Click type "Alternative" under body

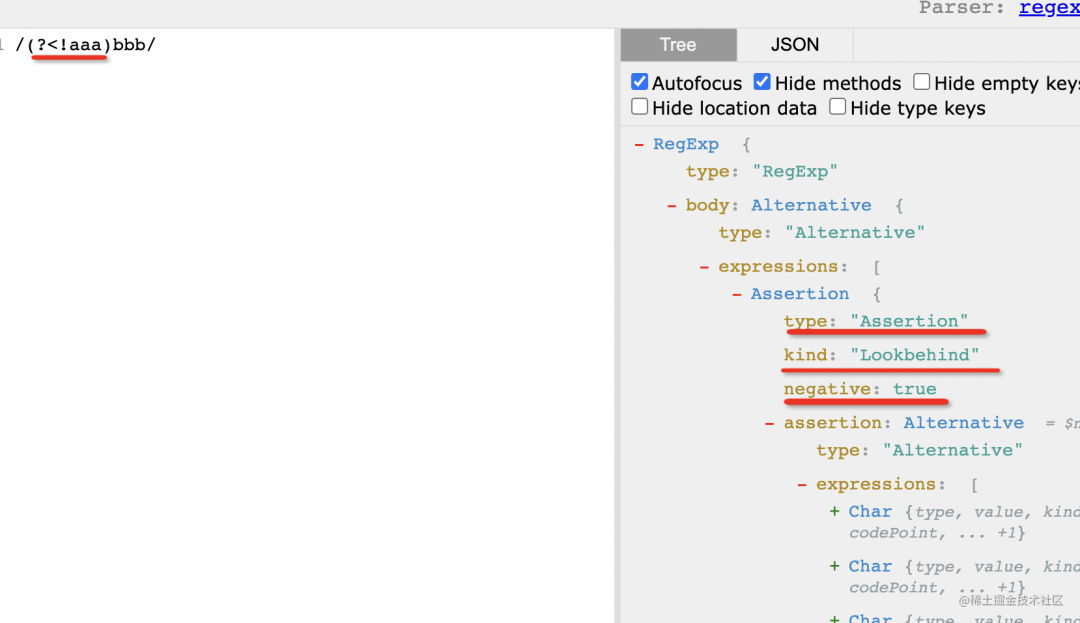pos(821,233)
